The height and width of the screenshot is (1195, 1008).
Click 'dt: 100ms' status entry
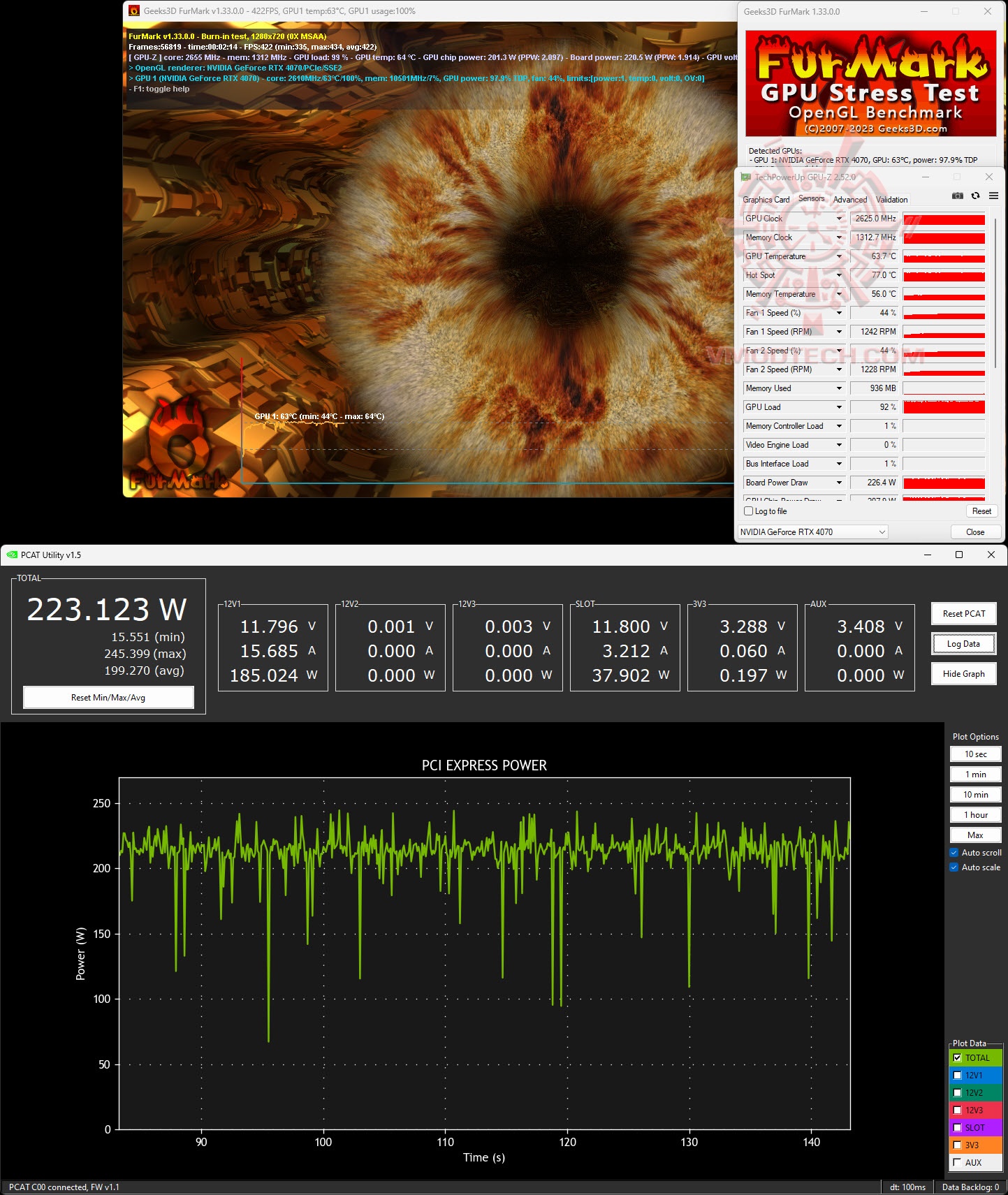(907, 1187)
